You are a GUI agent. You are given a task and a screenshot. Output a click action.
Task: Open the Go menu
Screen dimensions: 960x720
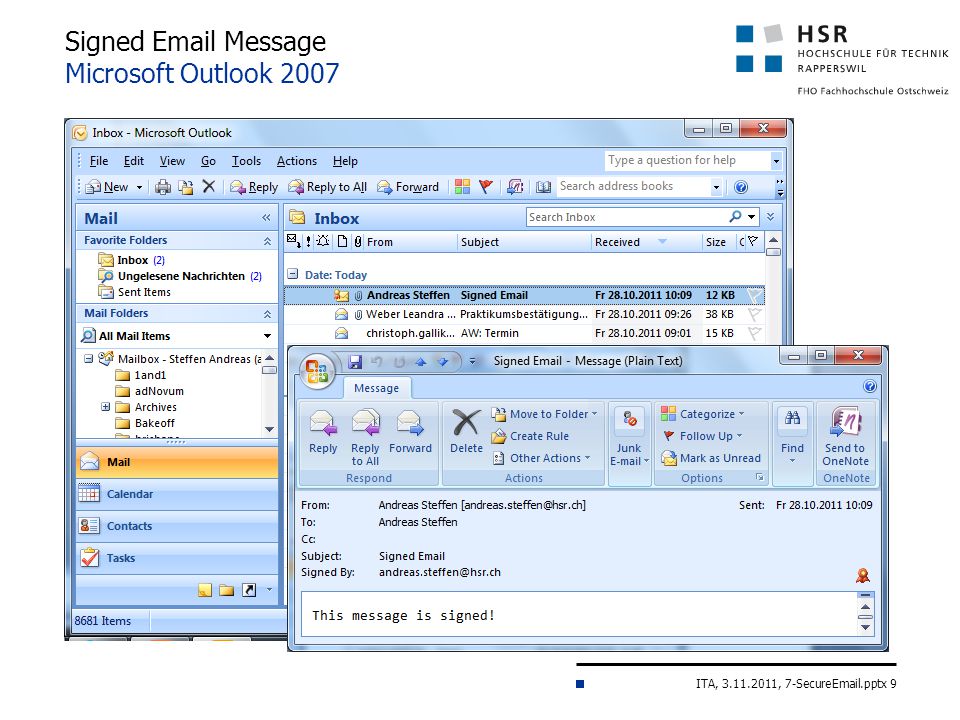point(208,161)
